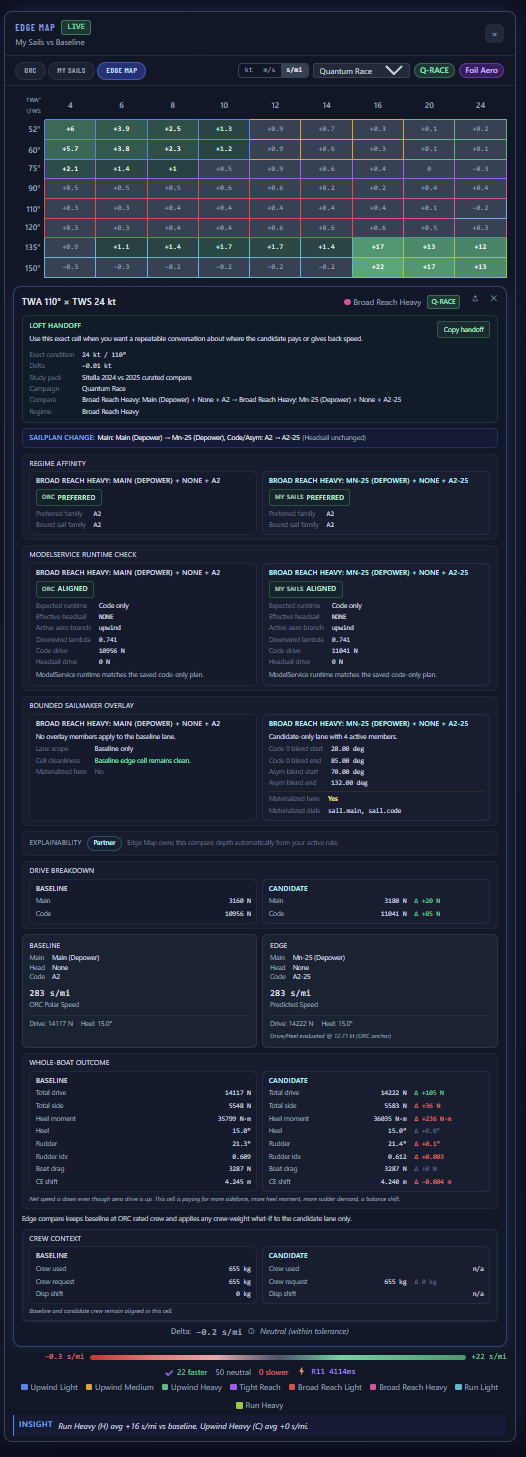The image size is (526, 1457).
Task: Click the '50 neutral' count
Action: pos(234,1372)
